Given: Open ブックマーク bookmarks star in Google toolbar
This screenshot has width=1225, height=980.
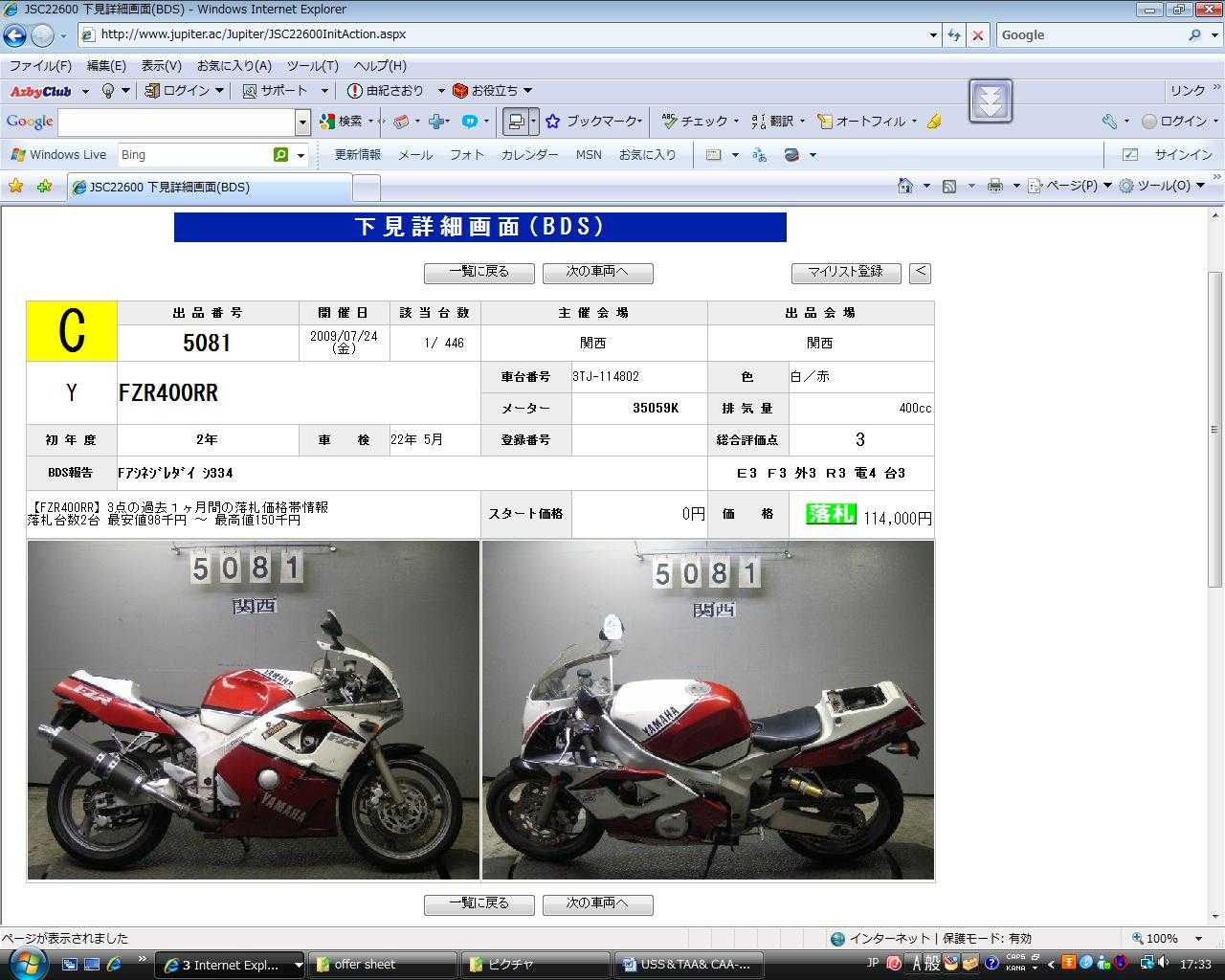Looking at the screenshot, I should point(591,122).
